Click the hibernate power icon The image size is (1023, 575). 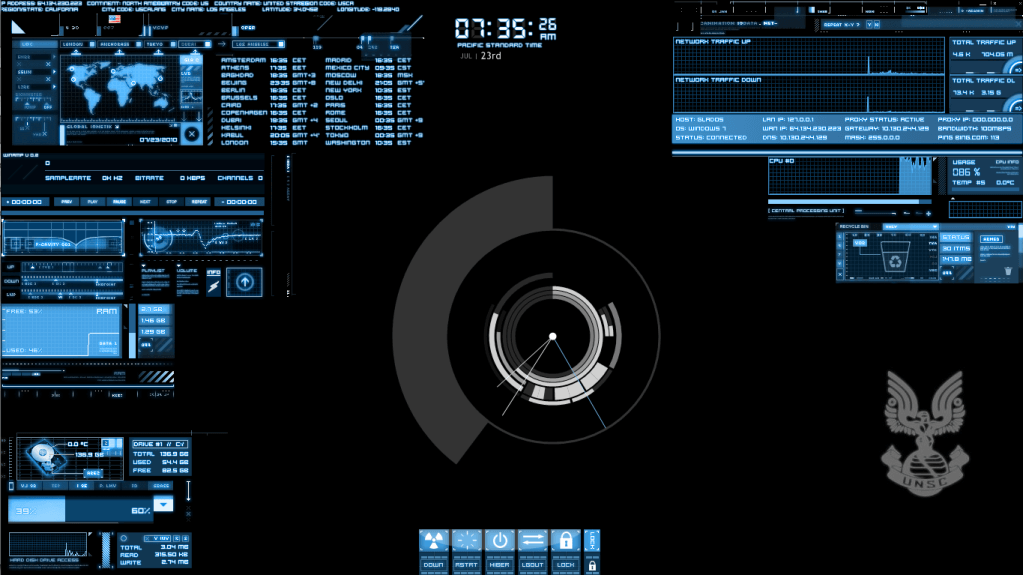pos(500,540)
